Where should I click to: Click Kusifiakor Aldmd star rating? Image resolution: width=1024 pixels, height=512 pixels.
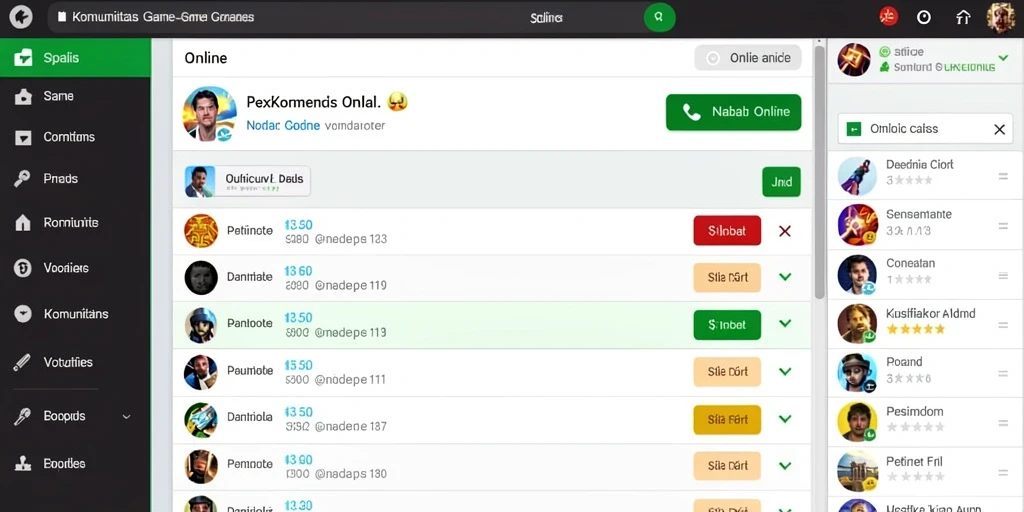point(916,329)
